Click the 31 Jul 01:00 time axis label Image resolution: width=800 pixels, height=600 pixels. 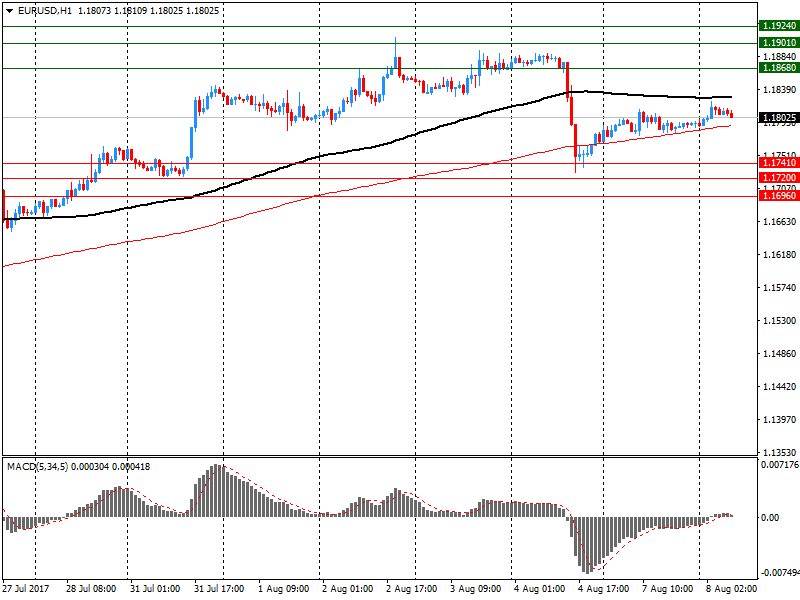point(155,589)
